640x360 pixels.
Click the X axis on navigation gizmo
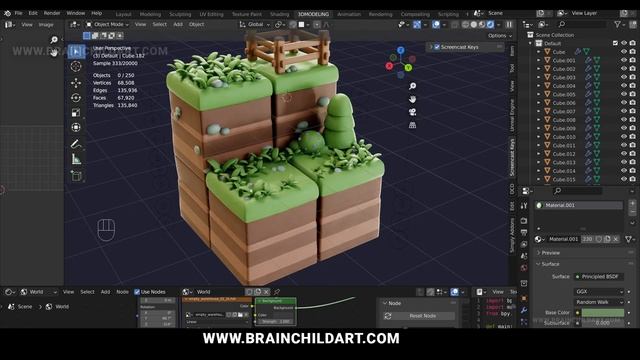tap(389, 66)
